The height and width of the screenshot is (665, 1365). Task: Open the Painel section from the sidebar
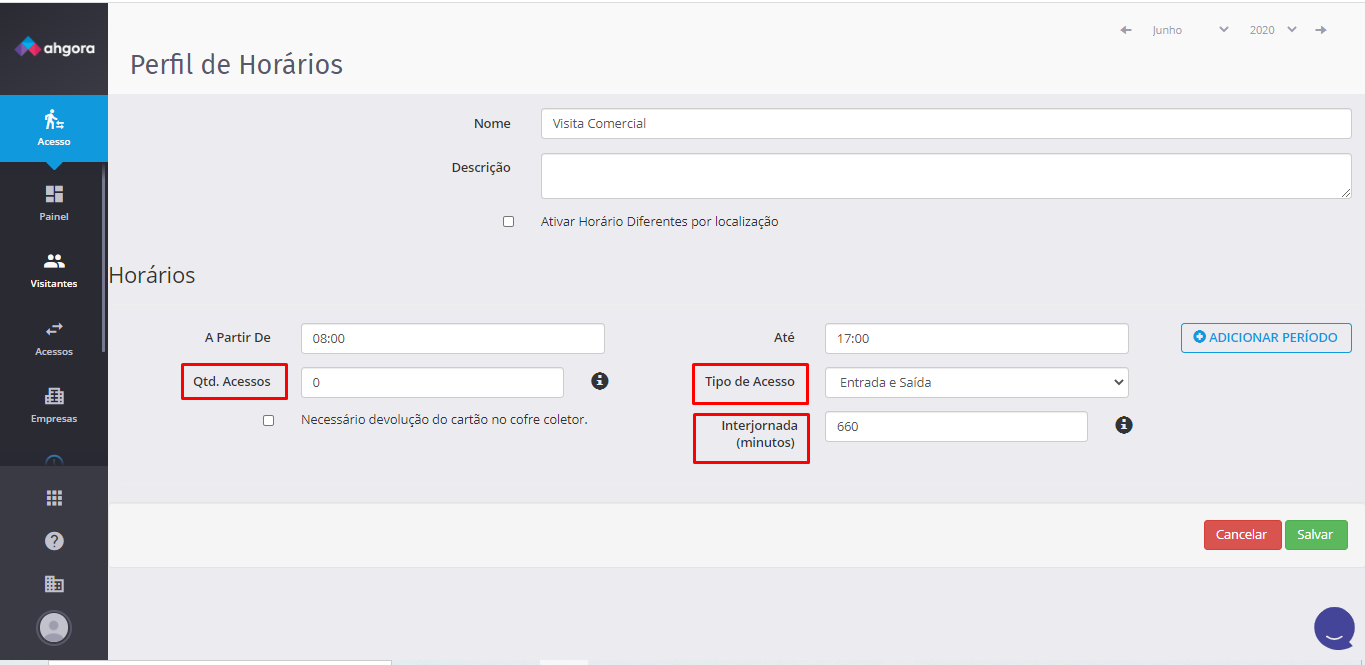(54, 198)
